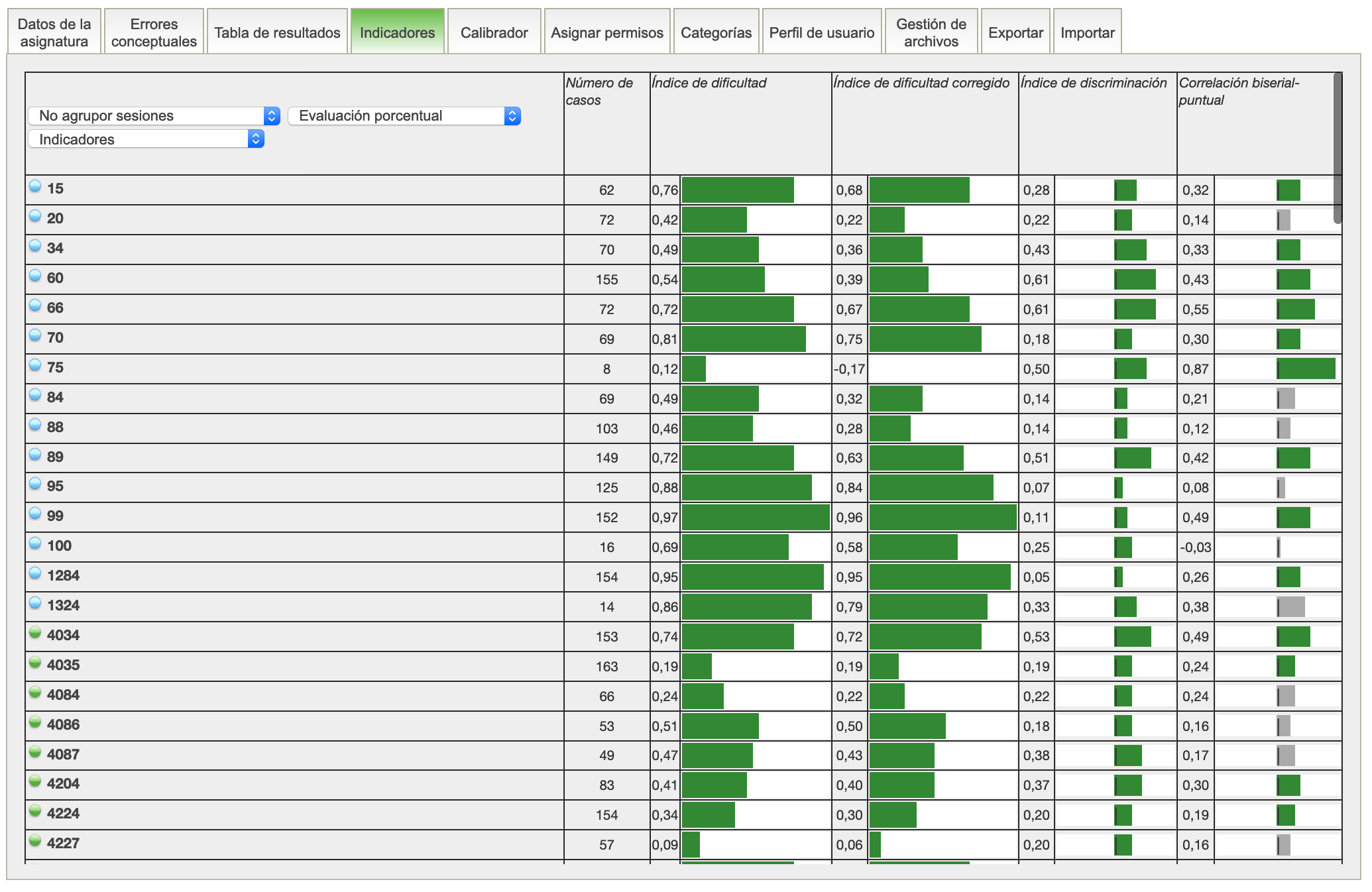Click the green circle icon beside item 4086
This screenshot has width=1372, height=892.
pyautogui.click(x=35, y=722)
